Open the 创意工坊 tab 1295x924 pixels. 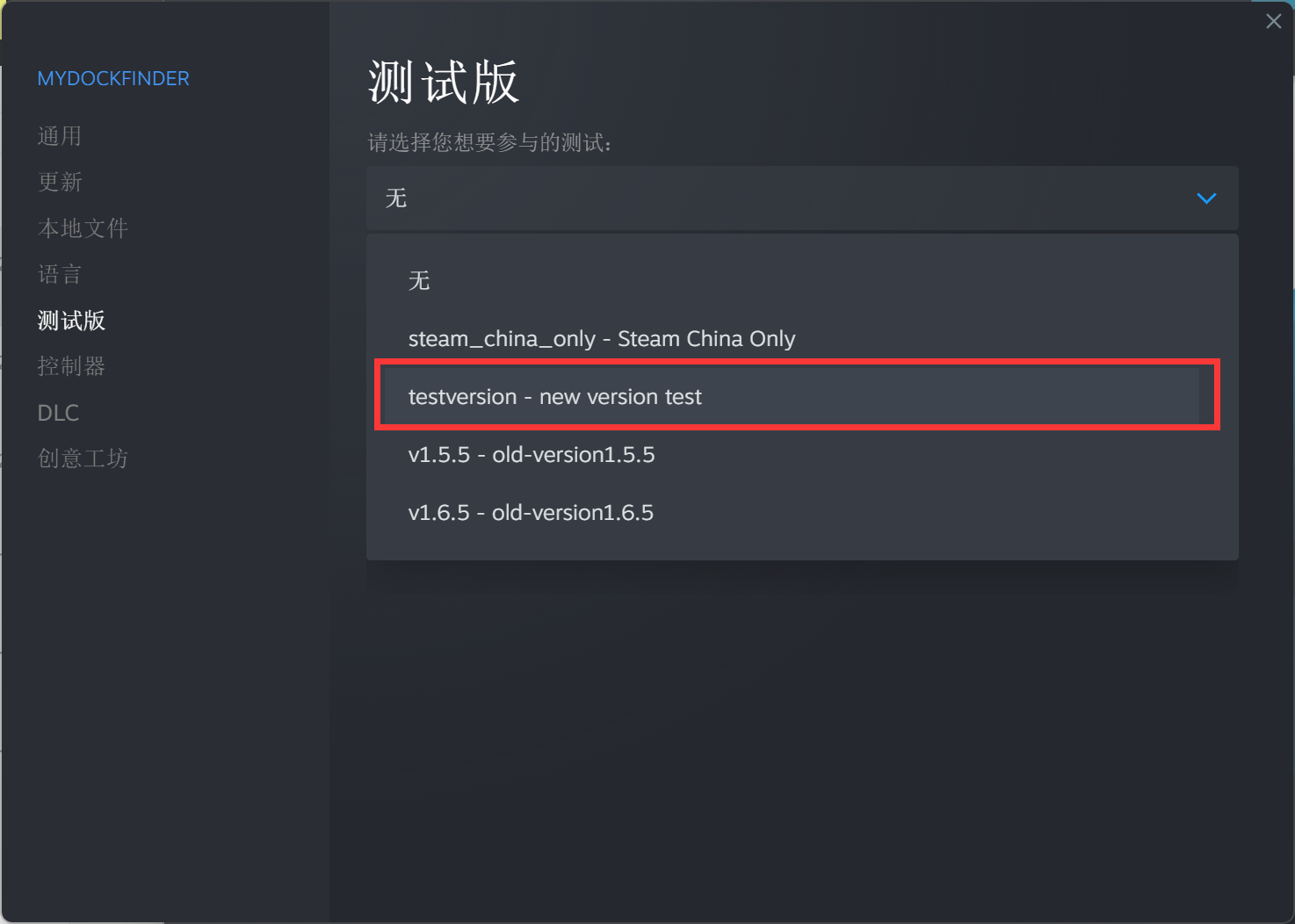point(83,458)
